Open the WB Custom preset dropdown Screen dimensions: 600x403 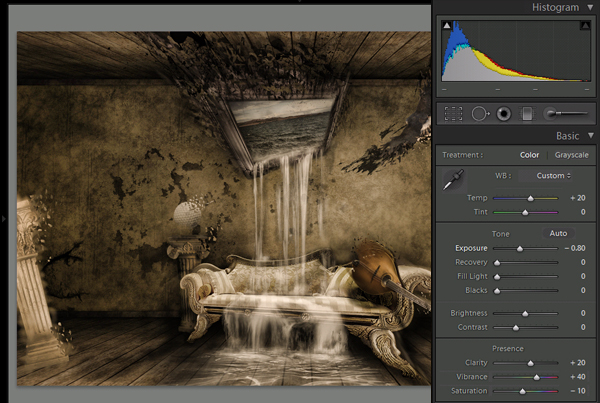click(553, 176)
